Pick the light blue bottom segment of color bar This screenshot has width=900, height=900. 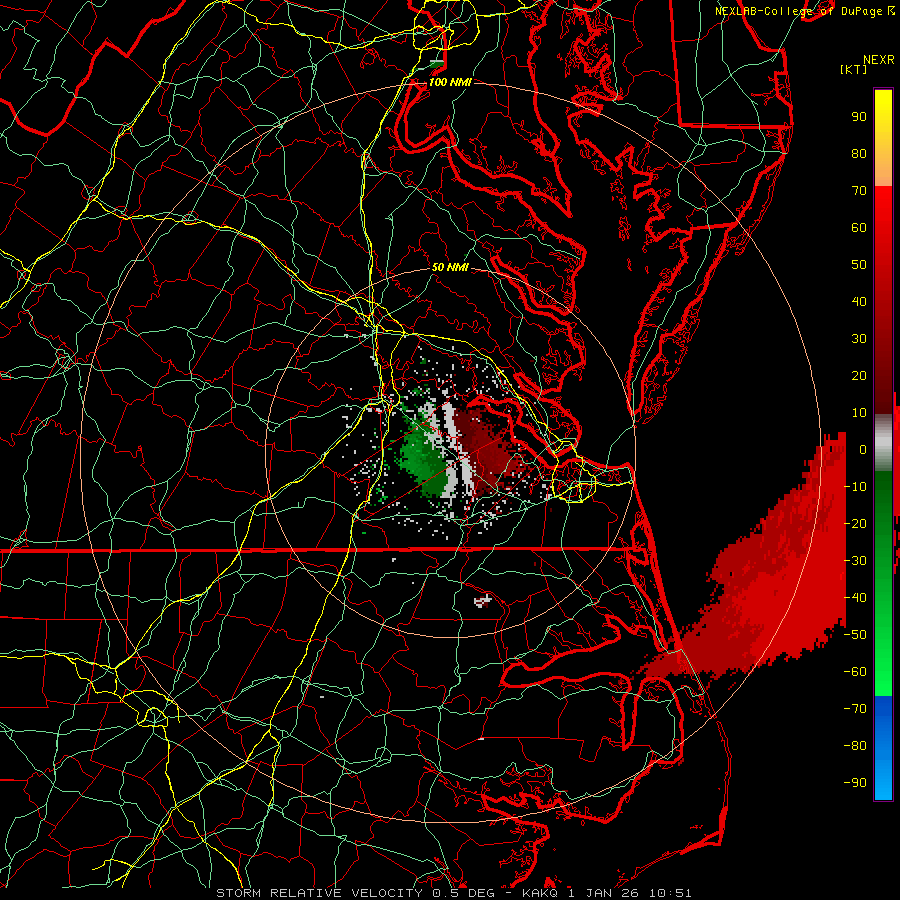pos(883,778)
